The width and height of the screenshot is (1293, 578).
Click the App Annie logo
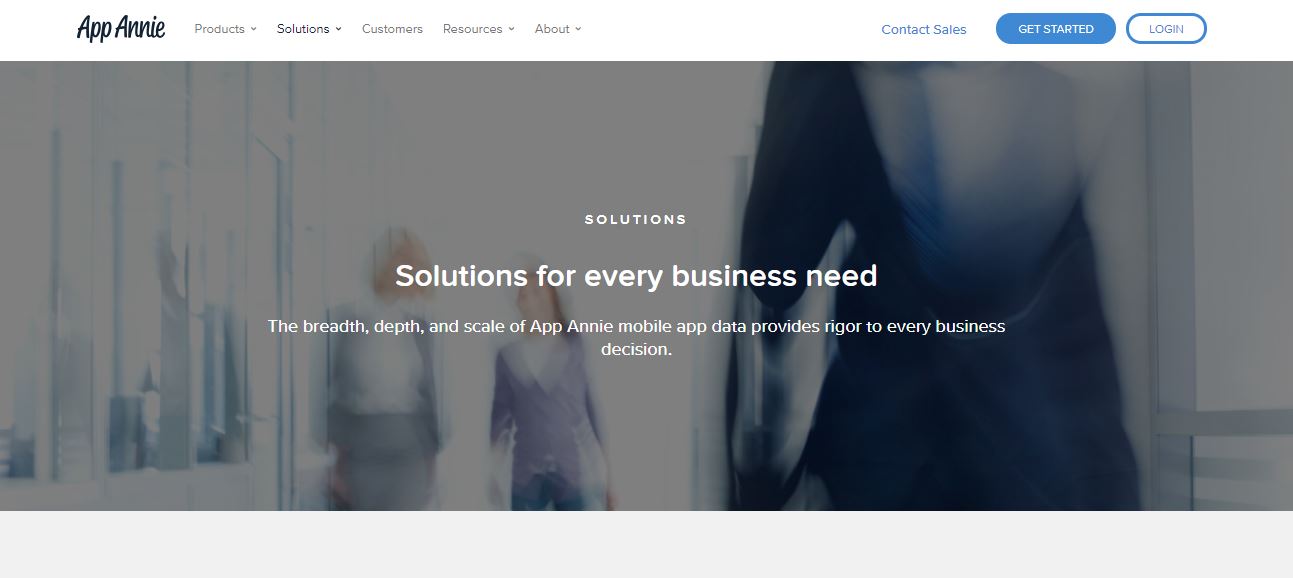121,28
